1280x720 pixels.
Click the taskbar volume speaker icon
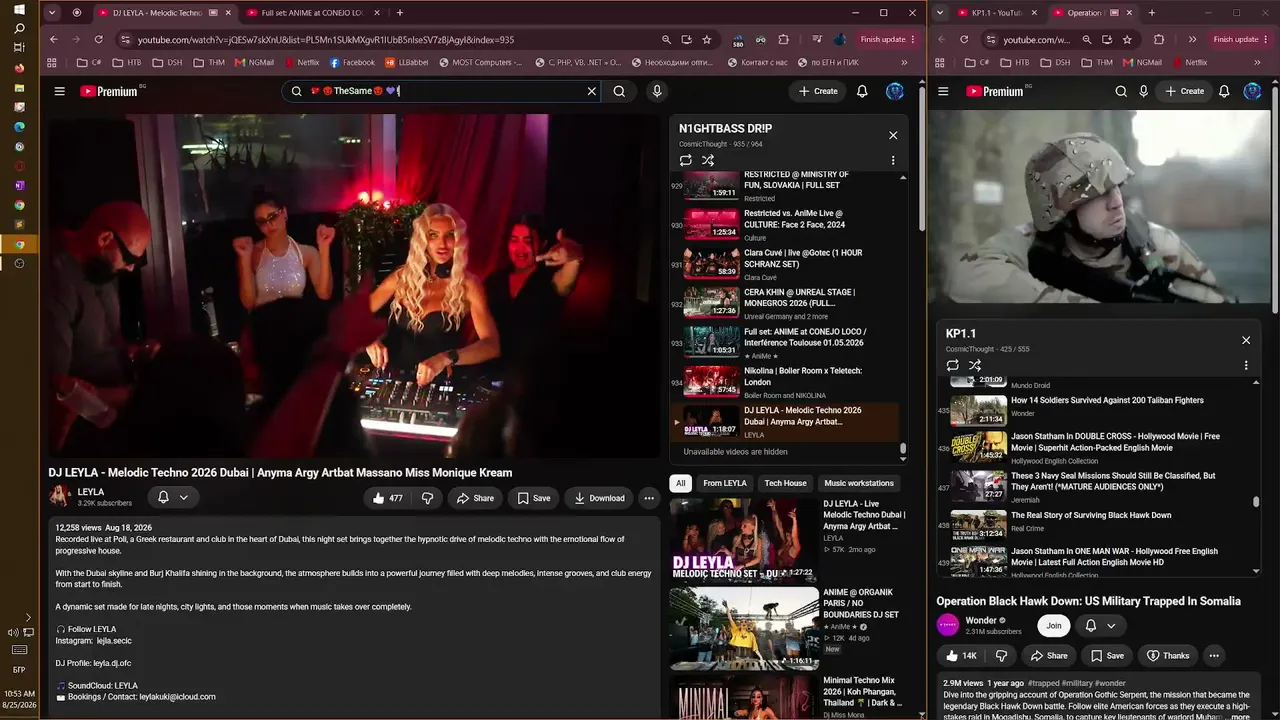14,632
